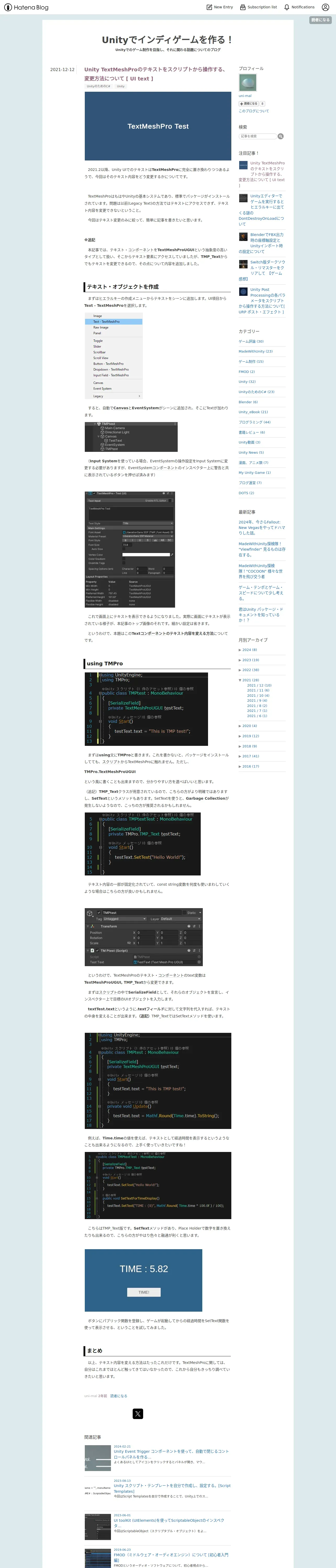Open related article on Script Templates
Screen dimensions: 336x1568
point(172,1488)
